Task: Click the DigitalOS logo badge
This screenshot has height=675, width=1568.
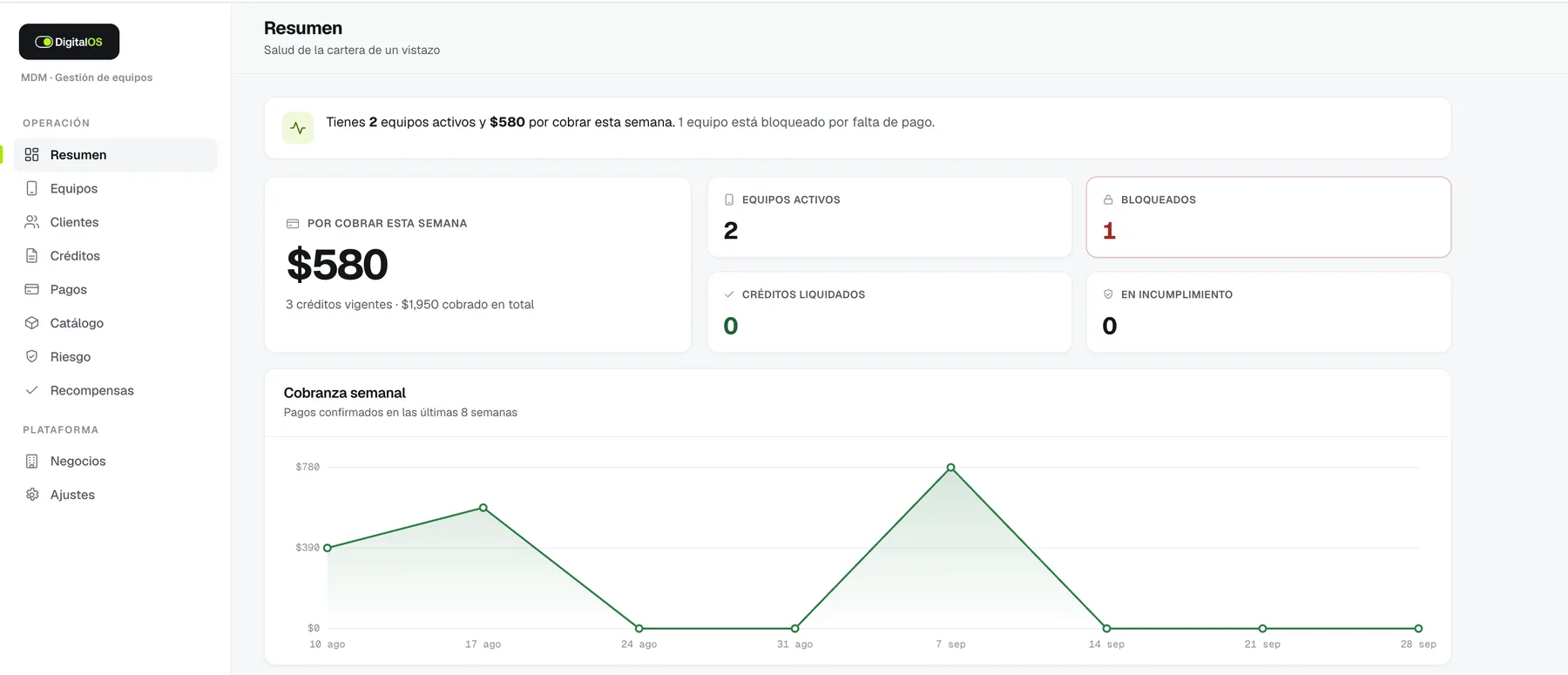Action: click(69, 42)
